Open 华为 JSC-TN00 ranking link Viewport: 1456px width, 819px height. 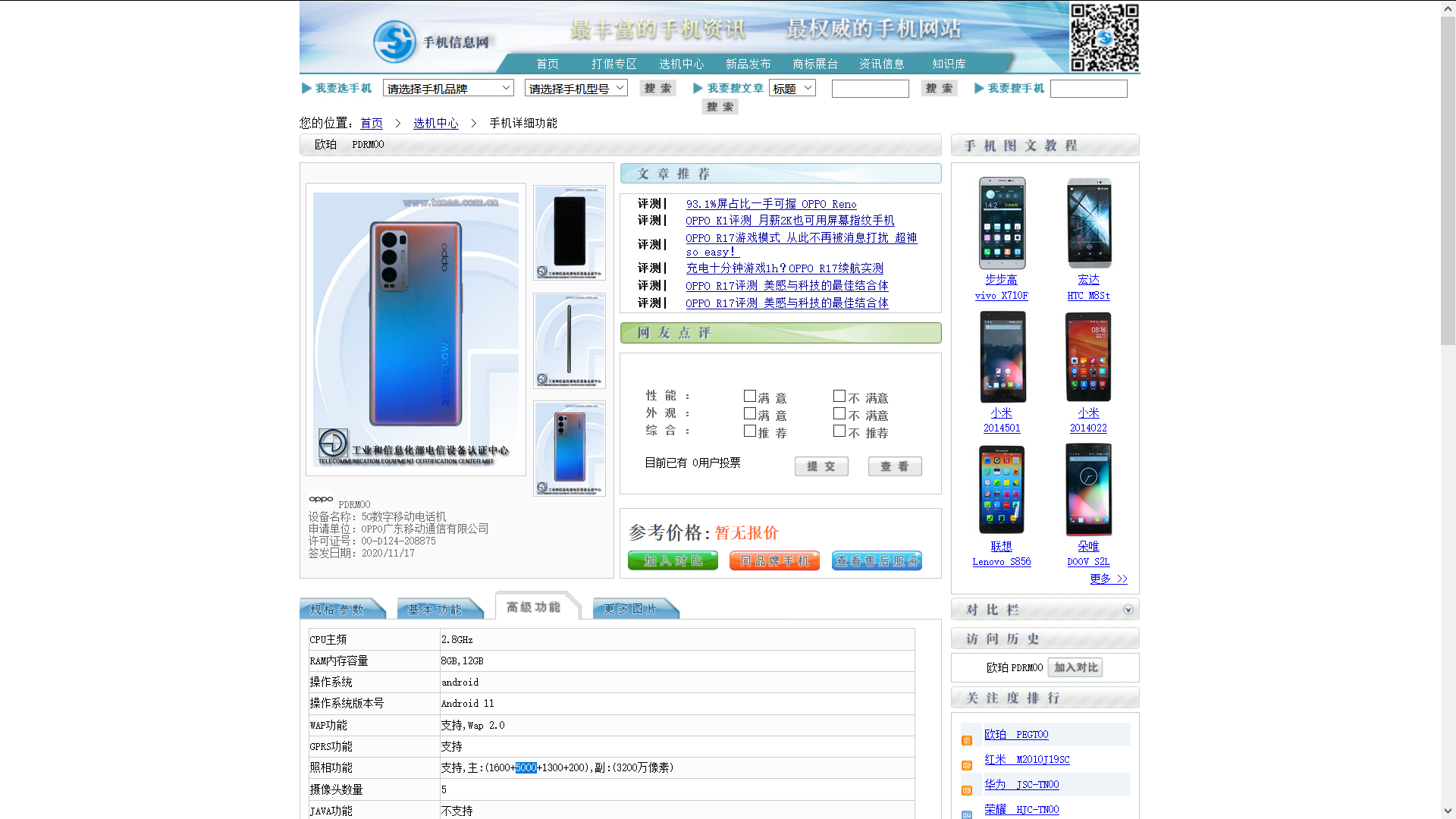tap(1021, 784)
